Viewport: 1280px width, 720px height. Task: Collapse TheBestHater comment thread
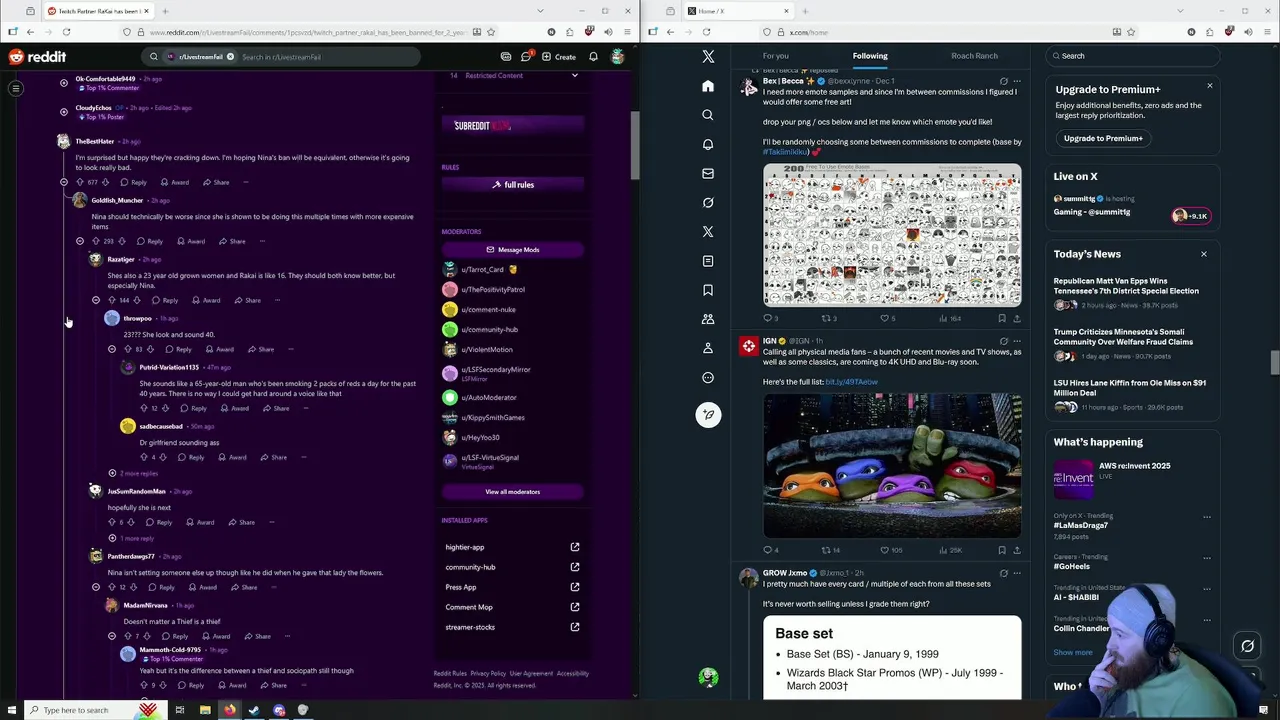pyautogui.click(x=64, y=182)
